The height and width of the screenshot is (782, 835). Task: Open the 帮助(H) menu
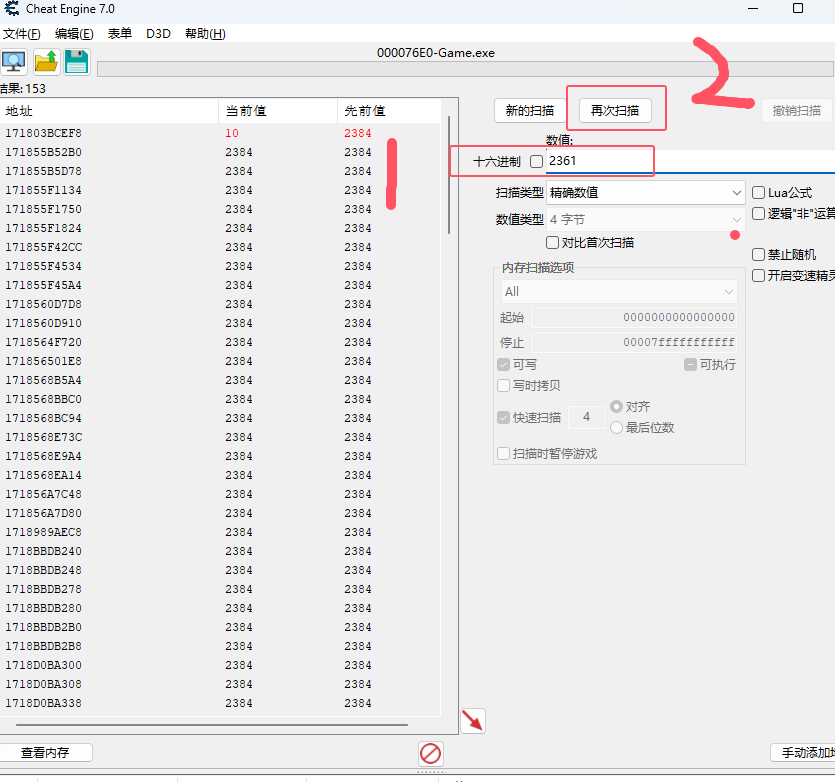point(205,34)
